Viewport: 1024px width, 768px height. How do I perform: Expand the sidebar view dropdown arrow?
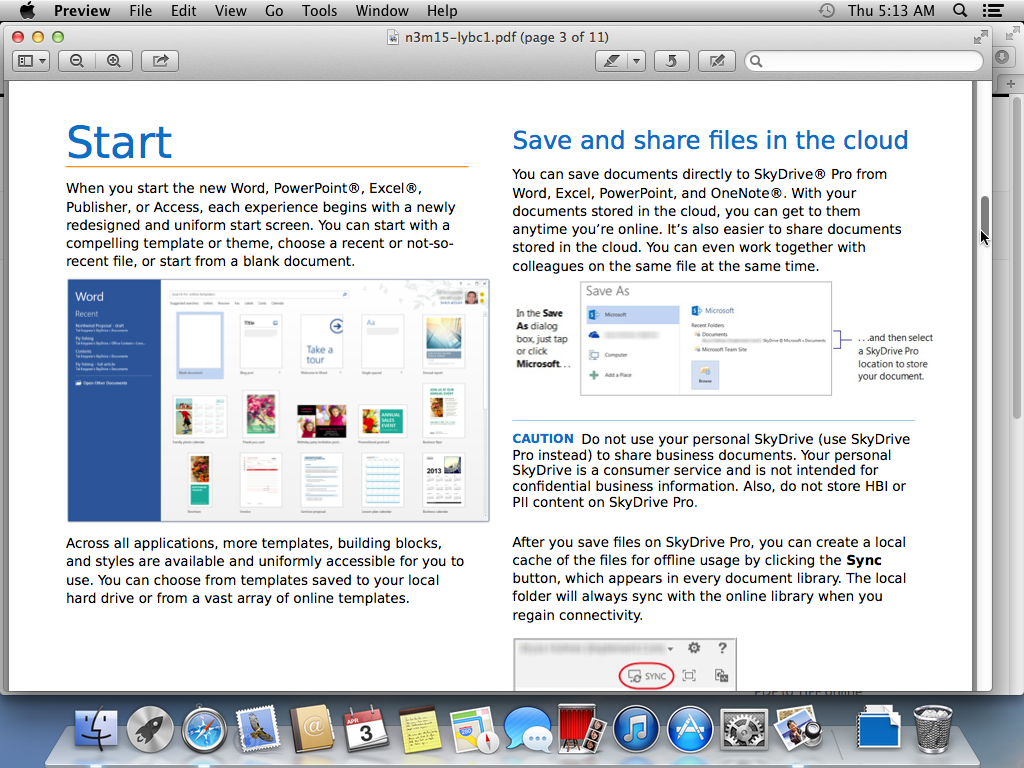coord(44,61)
